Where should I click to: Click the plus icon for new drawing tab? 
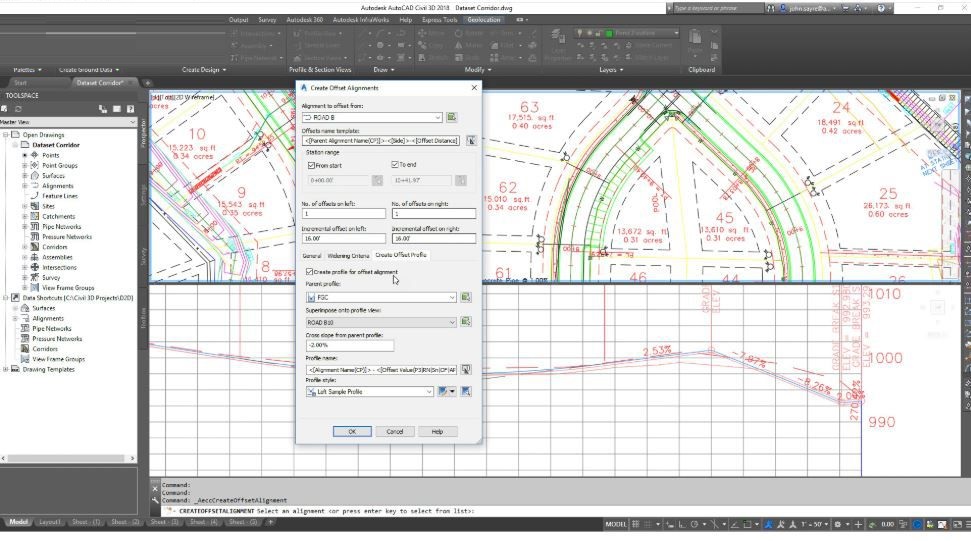pyautogui.click(x=147, y=83)
